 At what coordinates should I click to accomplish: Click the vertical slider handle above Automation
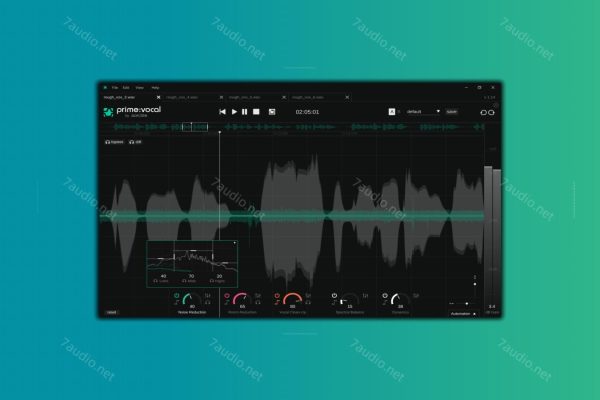(475, 284)
